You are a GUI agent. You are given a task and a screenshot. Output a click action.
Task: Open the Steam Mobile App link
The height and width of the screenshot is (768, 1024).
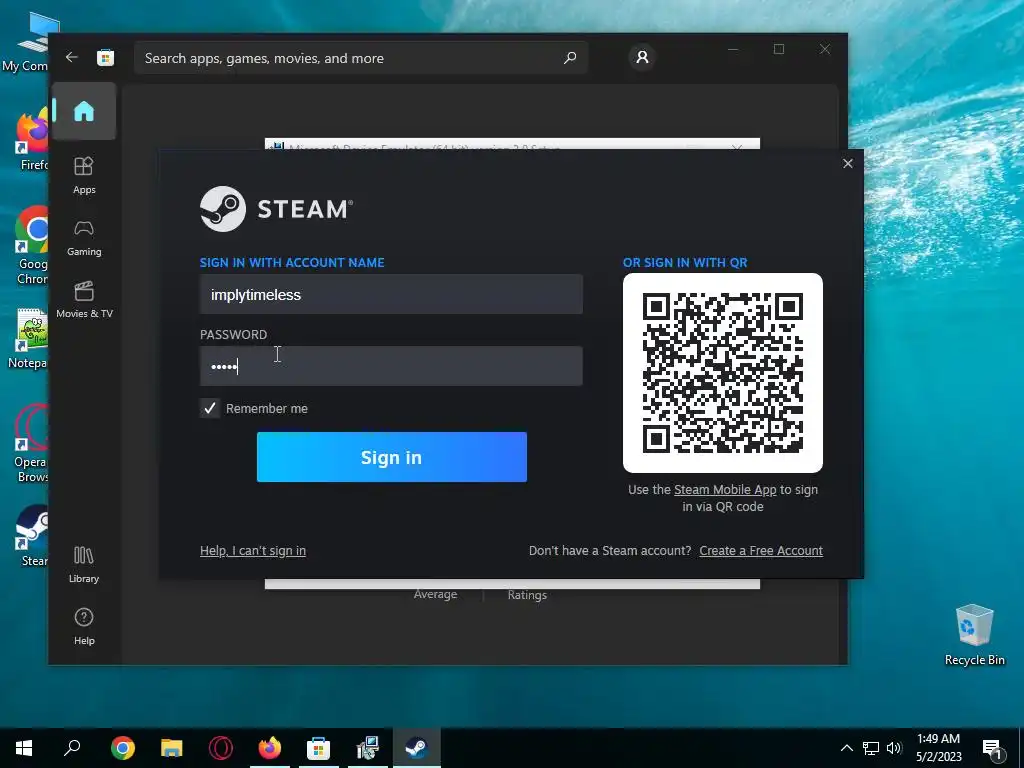725,490
